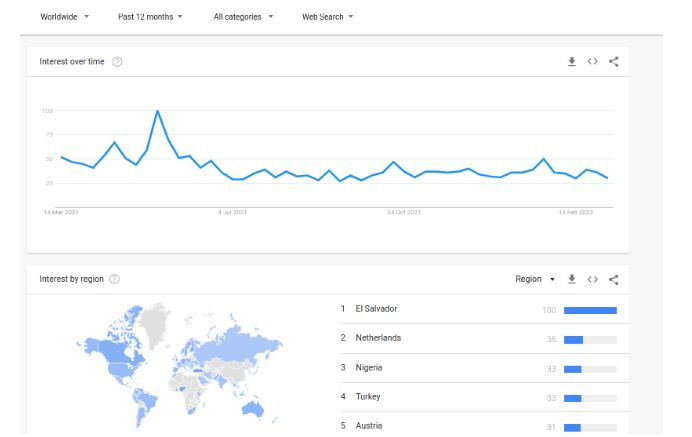
Task: Click the peak point on trend line
Action: pos(158,111)
